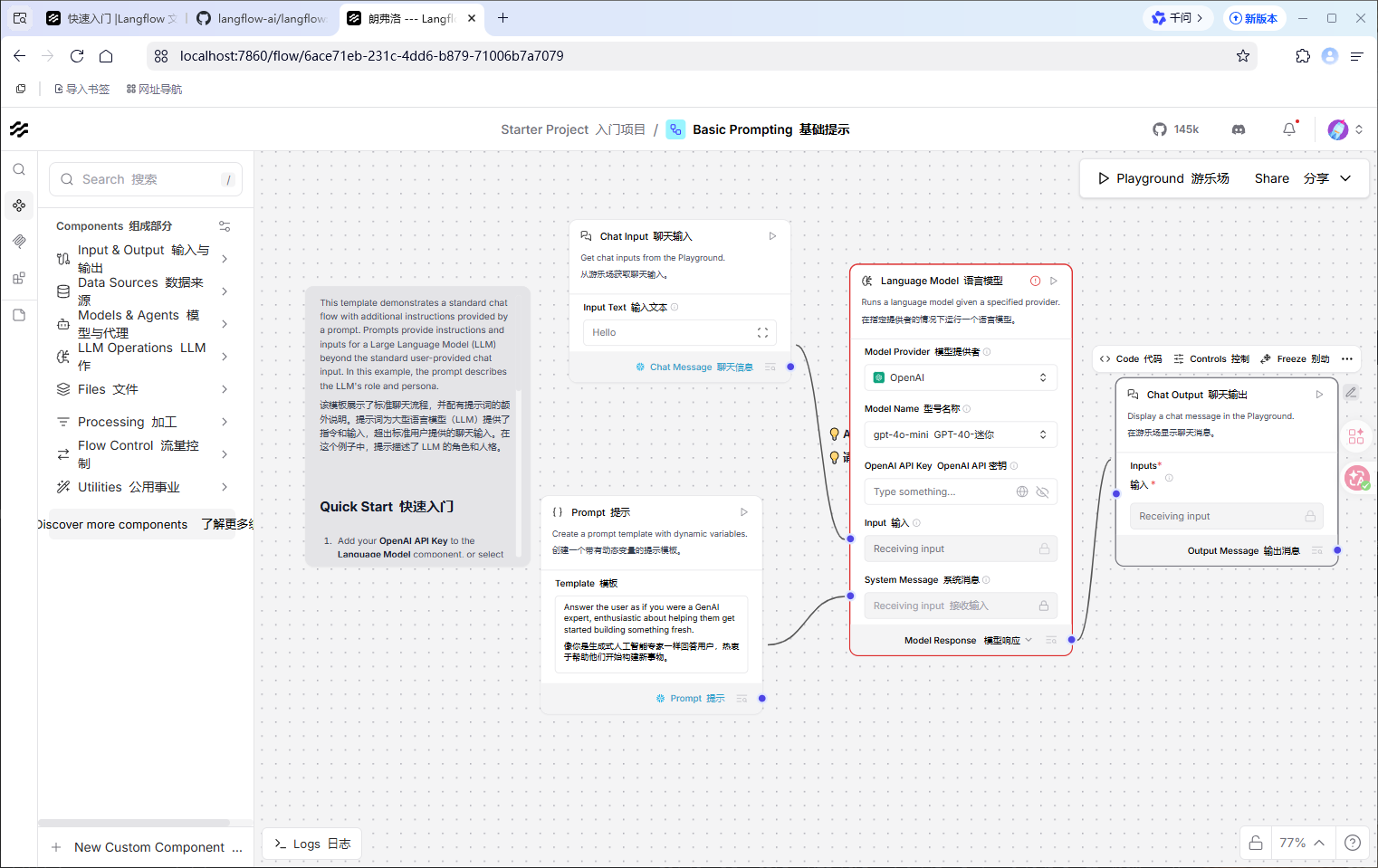Run the Language Model component play icon
The image size is (1378, 868).
point(1054,281)
